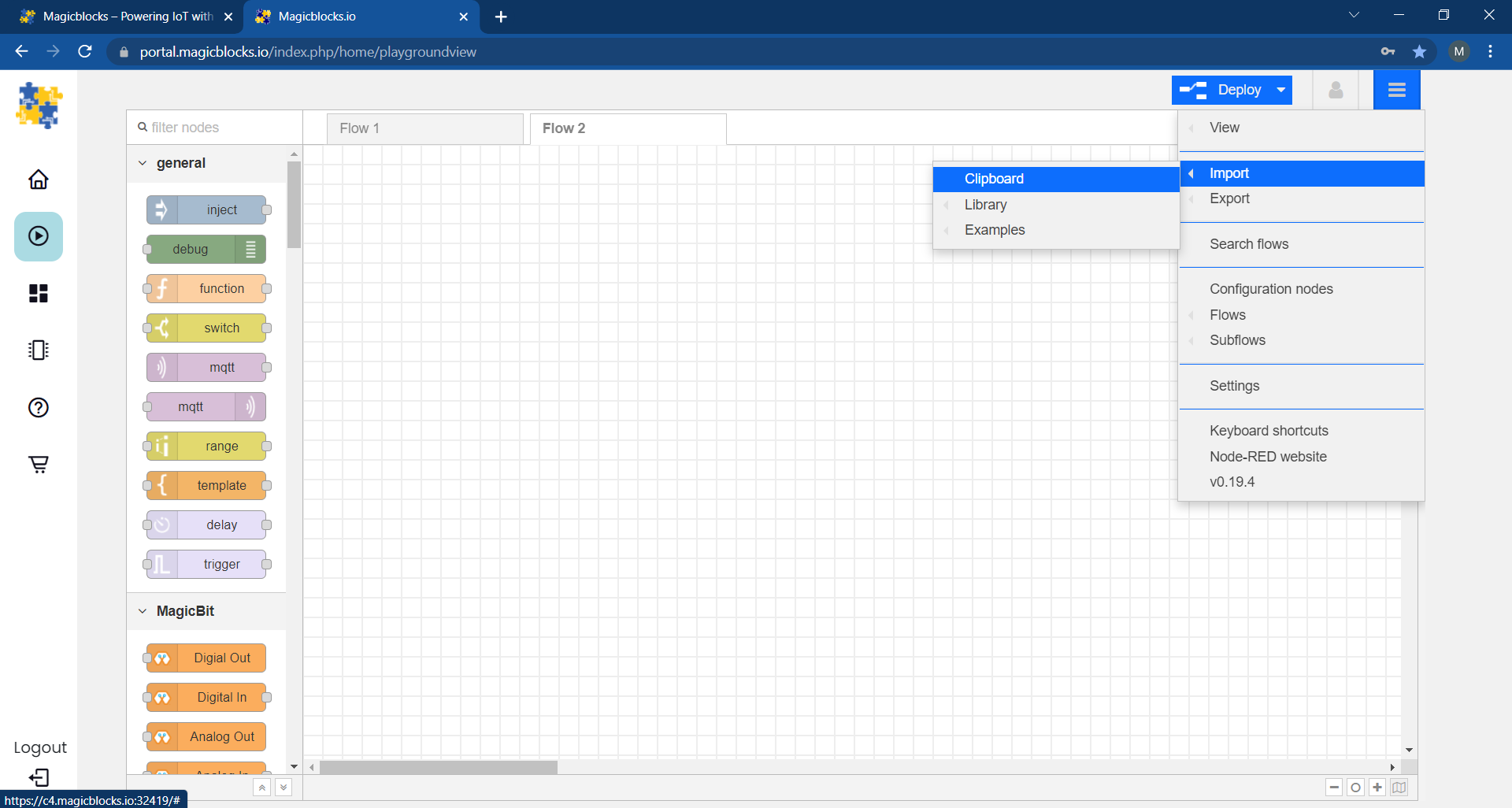Collapse the MagicBit node category
The width and height of the screenshot is (1512, 808).
[x=143, y=611]
